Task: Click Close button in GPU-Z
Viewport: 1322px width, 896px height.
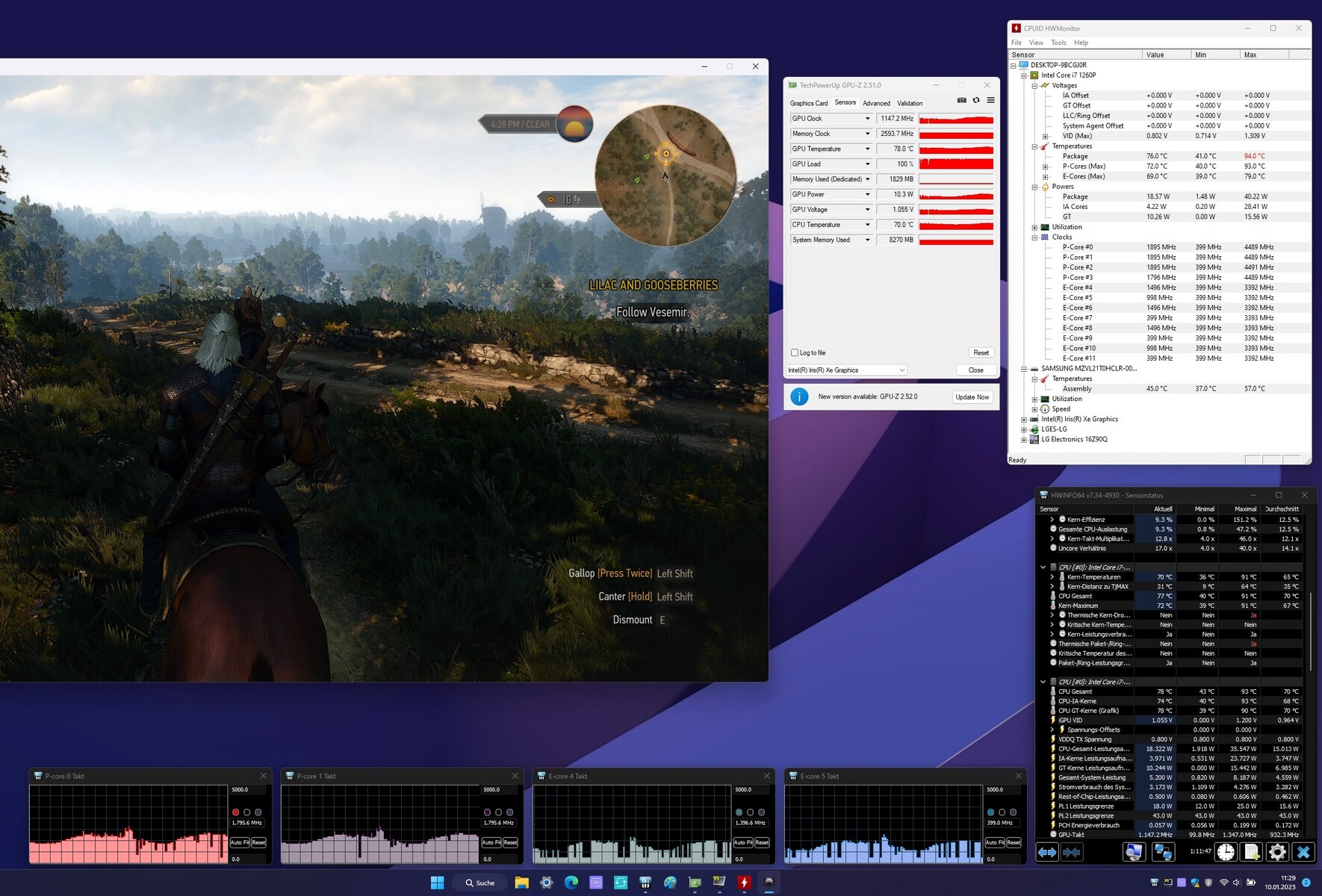Action: tap(975, 370)
